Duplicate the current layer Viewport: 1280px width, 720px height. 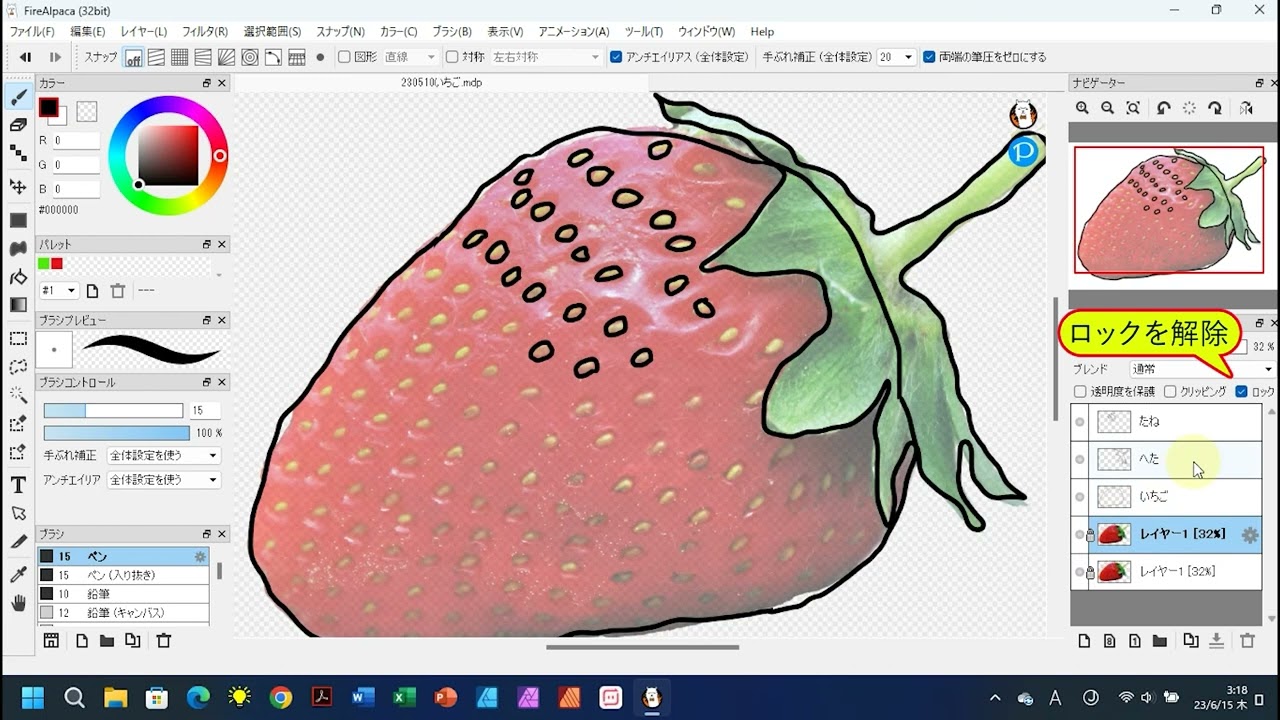click(x=1190, y=641)
